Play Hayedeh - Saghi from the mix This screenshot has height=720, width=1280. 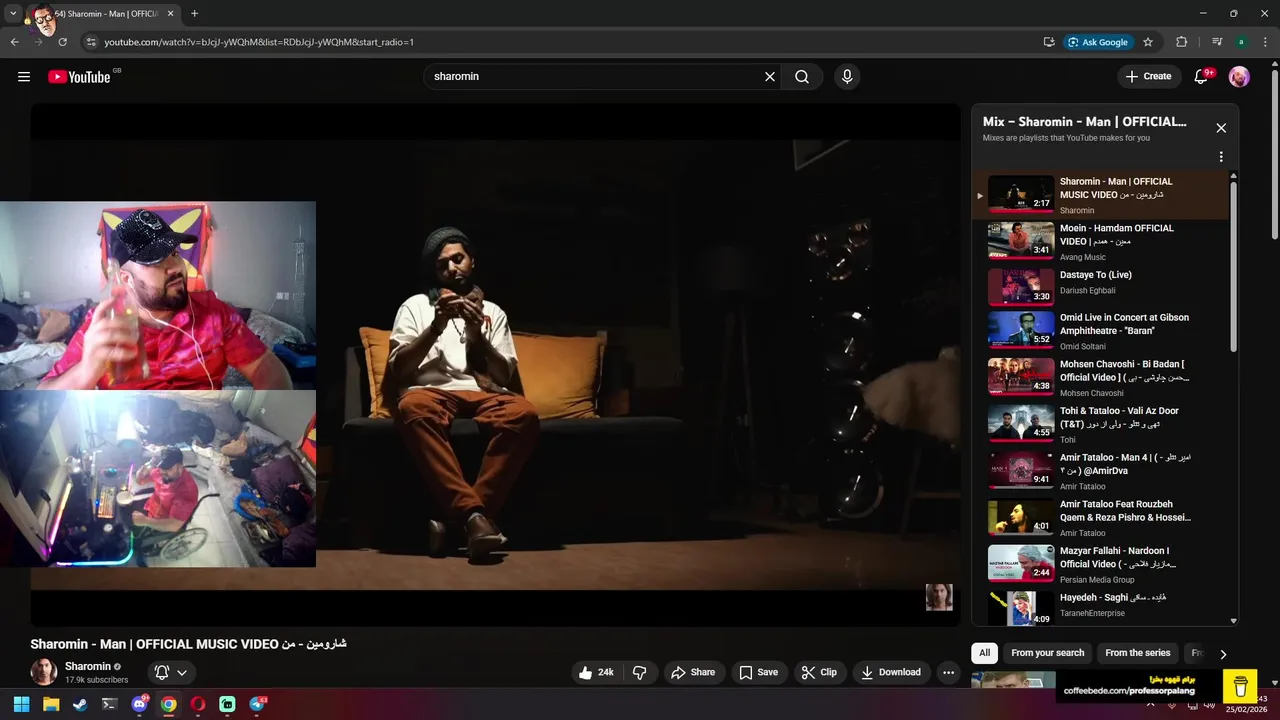pyautogui.click(x=1100, y=606)
